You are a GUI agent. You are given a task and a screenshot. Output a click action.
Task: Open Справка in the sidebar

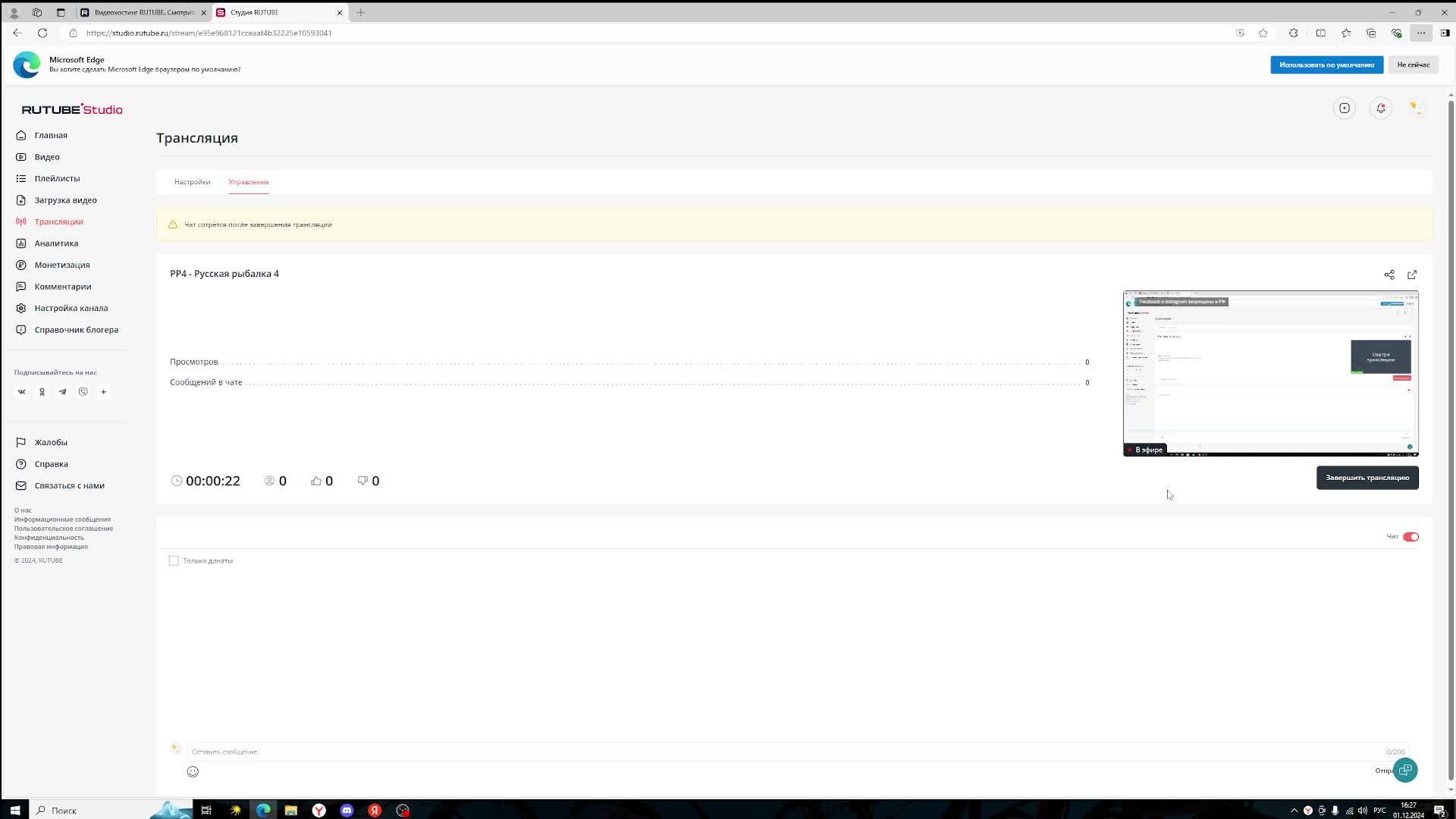click(51, 464)
